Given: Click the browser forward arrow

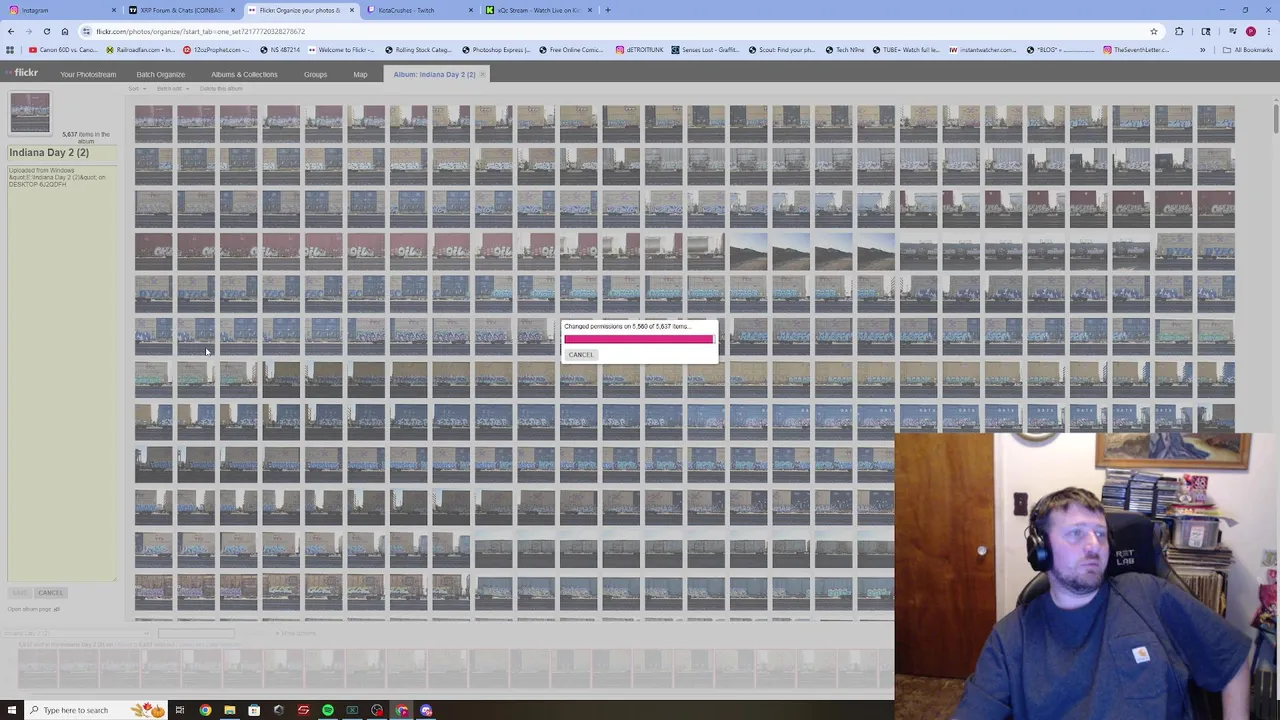Looking at the screenshot, I should [29, 31].
